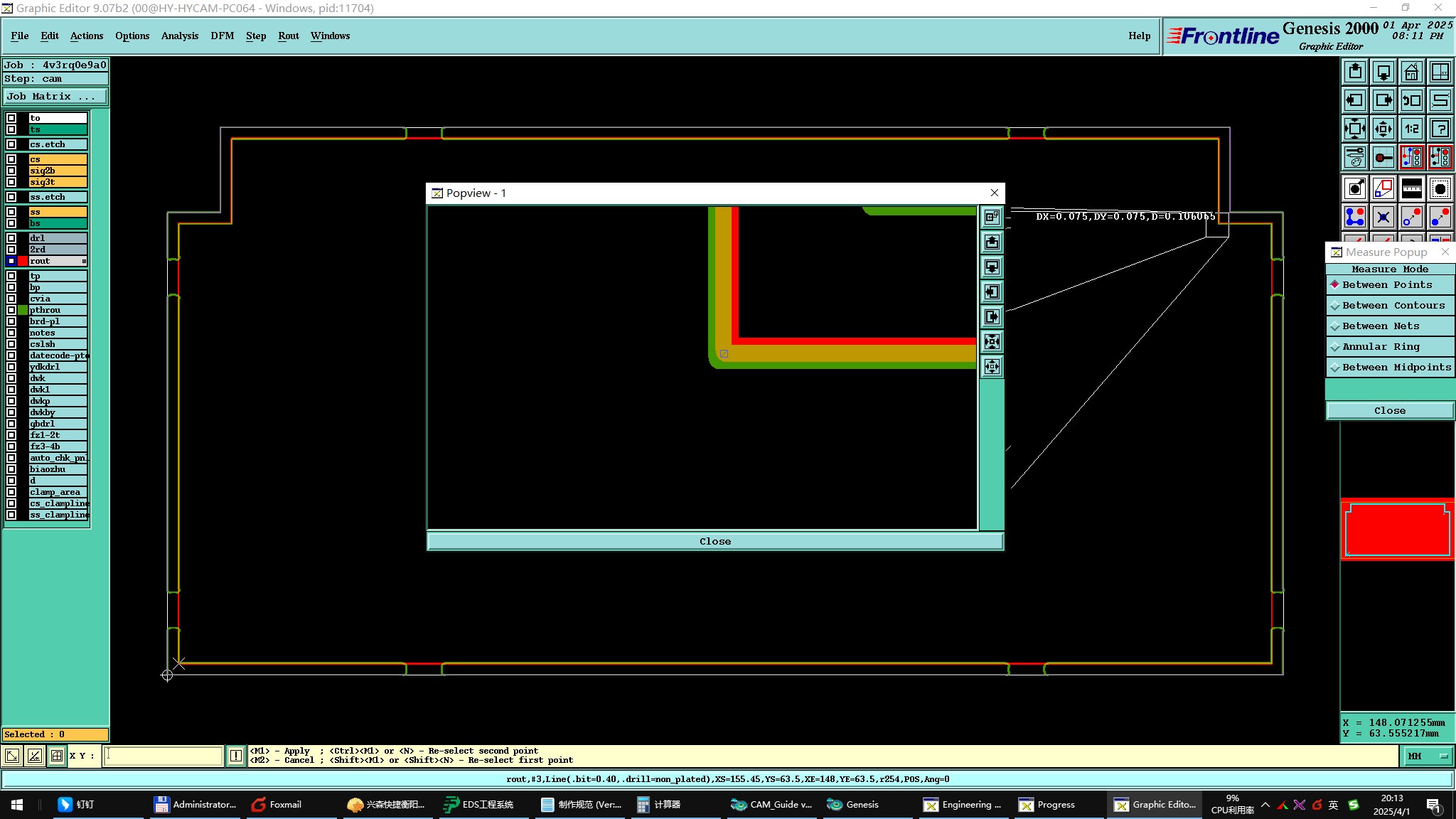Image resolution: width=1456 pixels, height=819 pixels.
Task: Open the Job Matrix selector
Action: (x=55, y=97)
